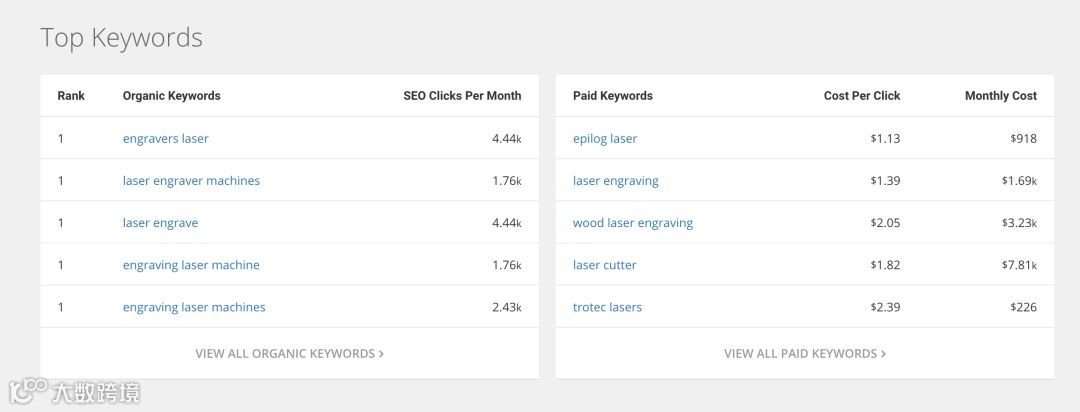Screen dimensions: 1080x412
Task: Open the 'trotec lasers' paid keyword
Action: click(x=607, y=307)
